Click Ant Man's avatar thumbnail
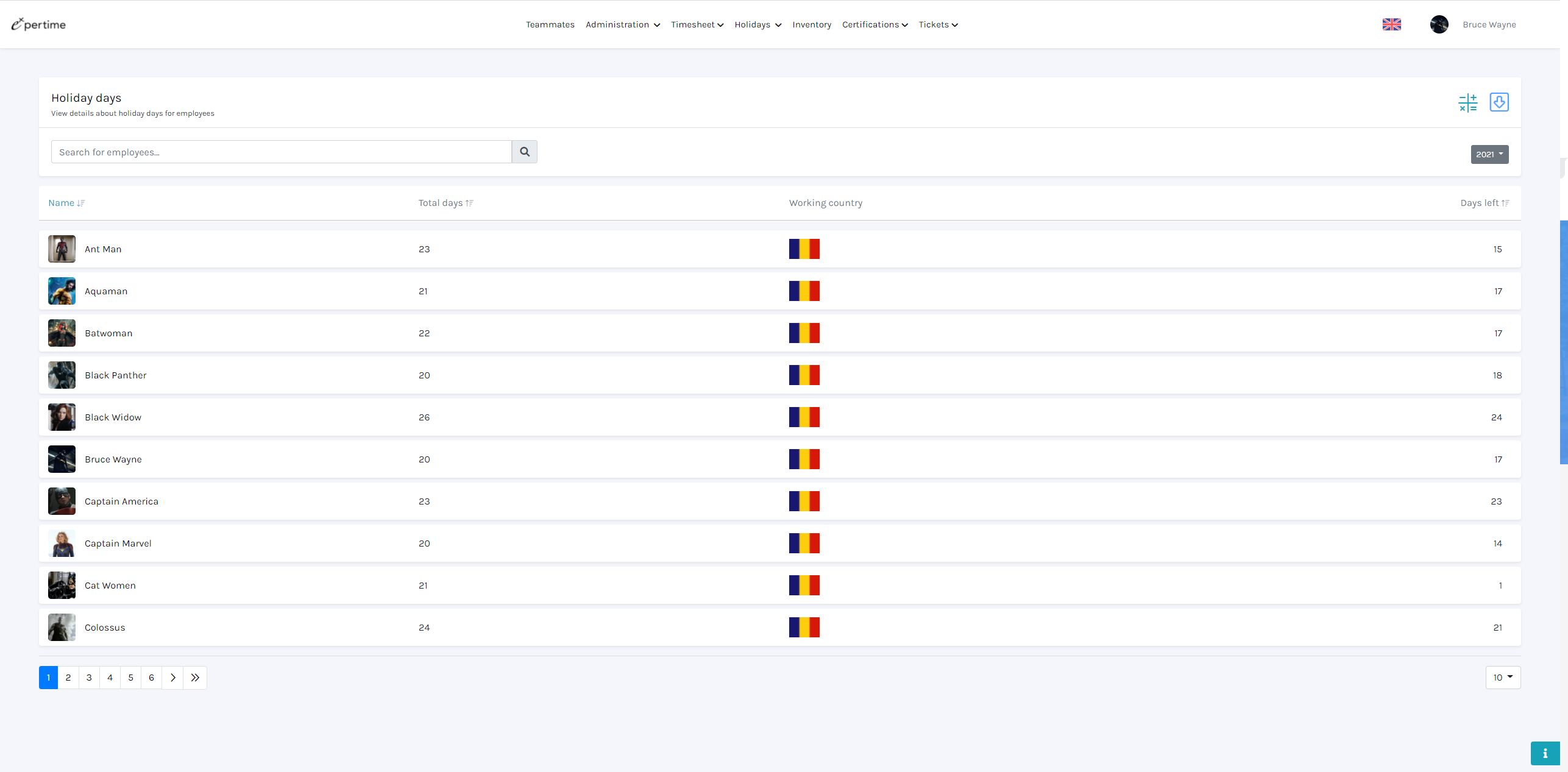1568x772 pixels. [62, 249]
